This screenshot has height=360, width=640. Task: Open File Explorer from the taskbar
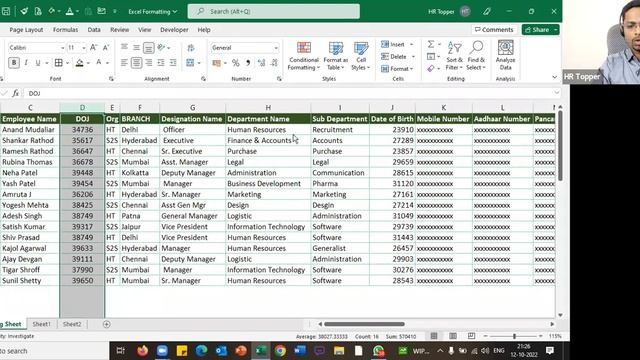(x=339, y=351)
